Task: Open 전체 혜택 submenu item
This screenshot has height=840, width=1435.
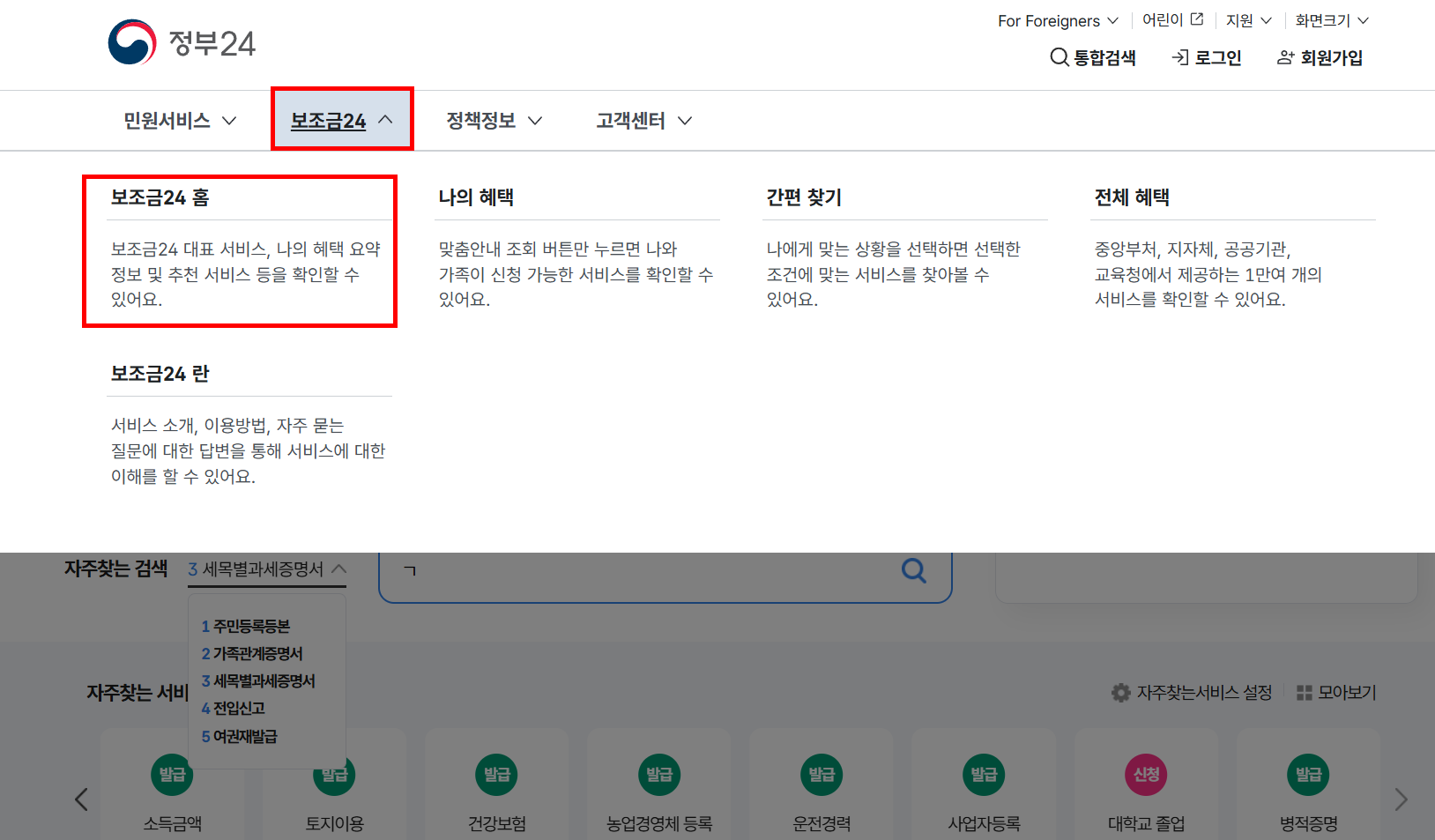Action: point(1133,197)
